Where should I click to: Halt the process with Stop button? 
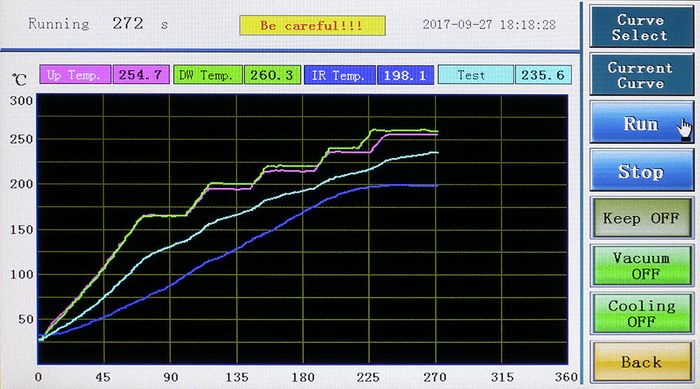coord(642,171)
